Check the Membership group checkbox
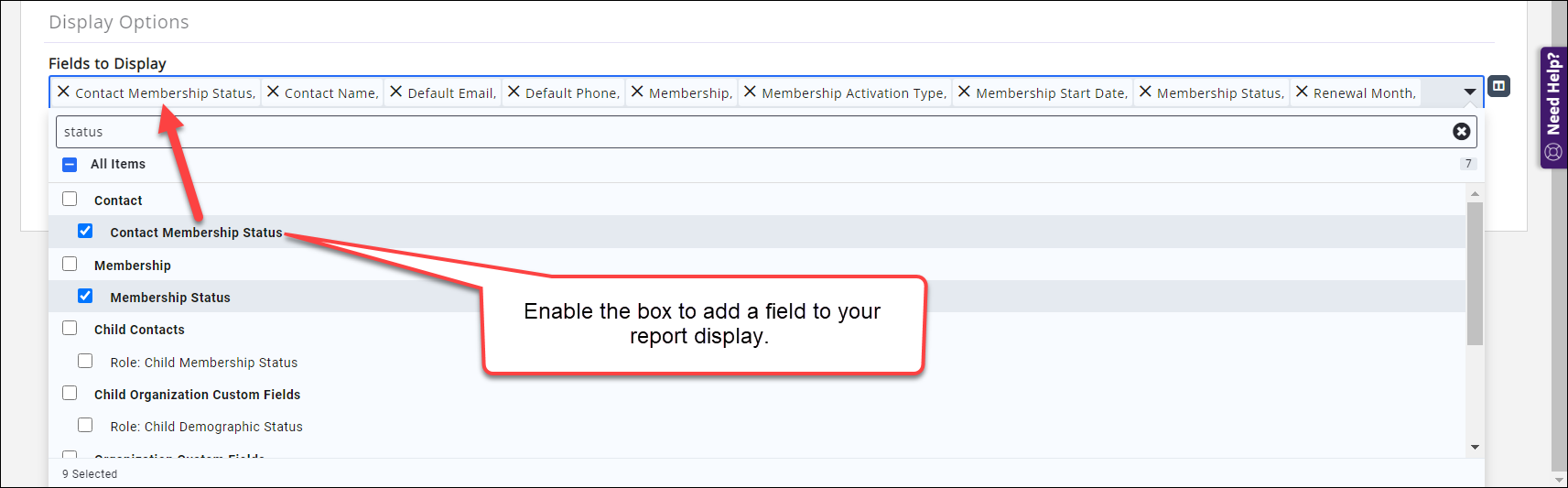 pos(70,264)
